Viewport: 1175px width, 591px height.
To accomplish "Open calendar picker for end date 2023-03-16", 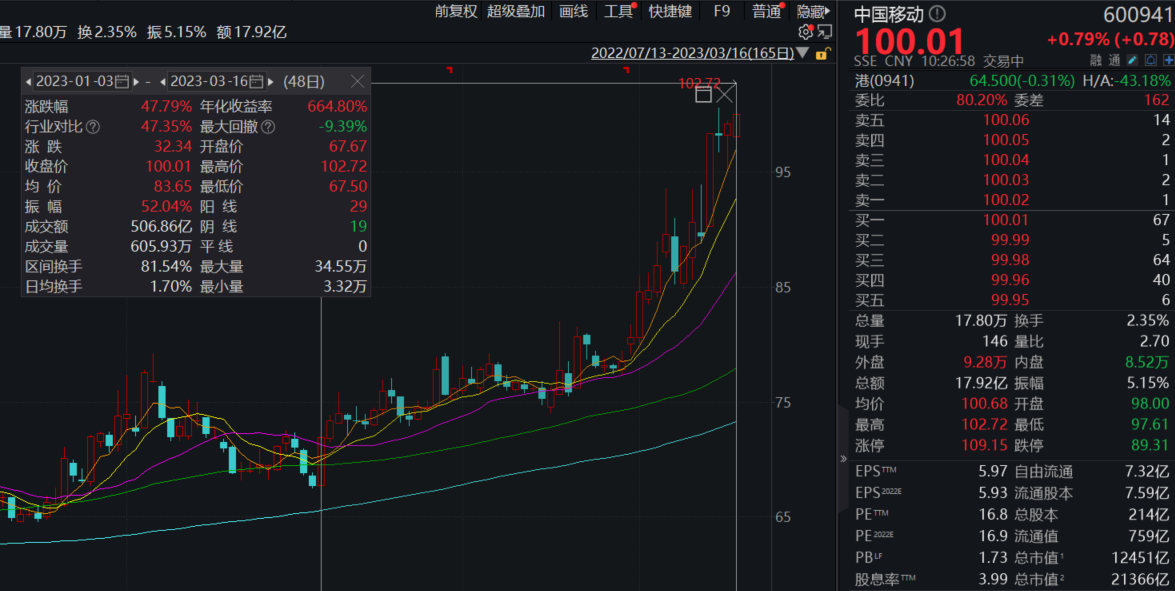I will click(x=257, y=81).
